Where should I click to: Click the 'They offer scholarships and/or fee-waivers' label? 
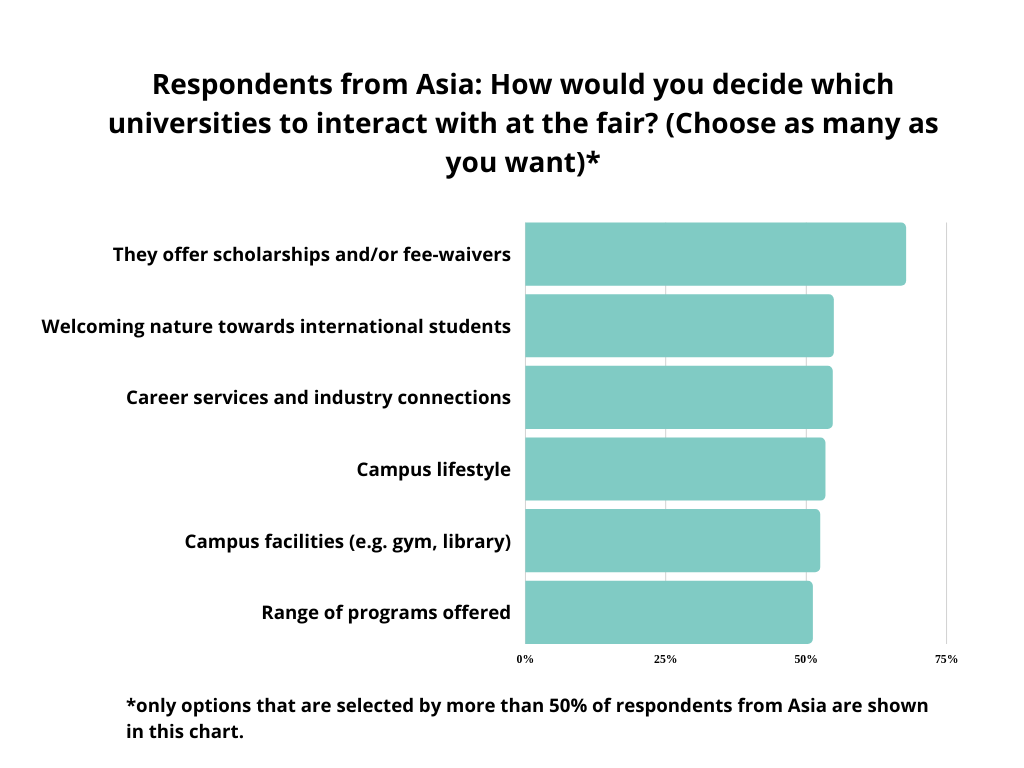click(312, 254)
